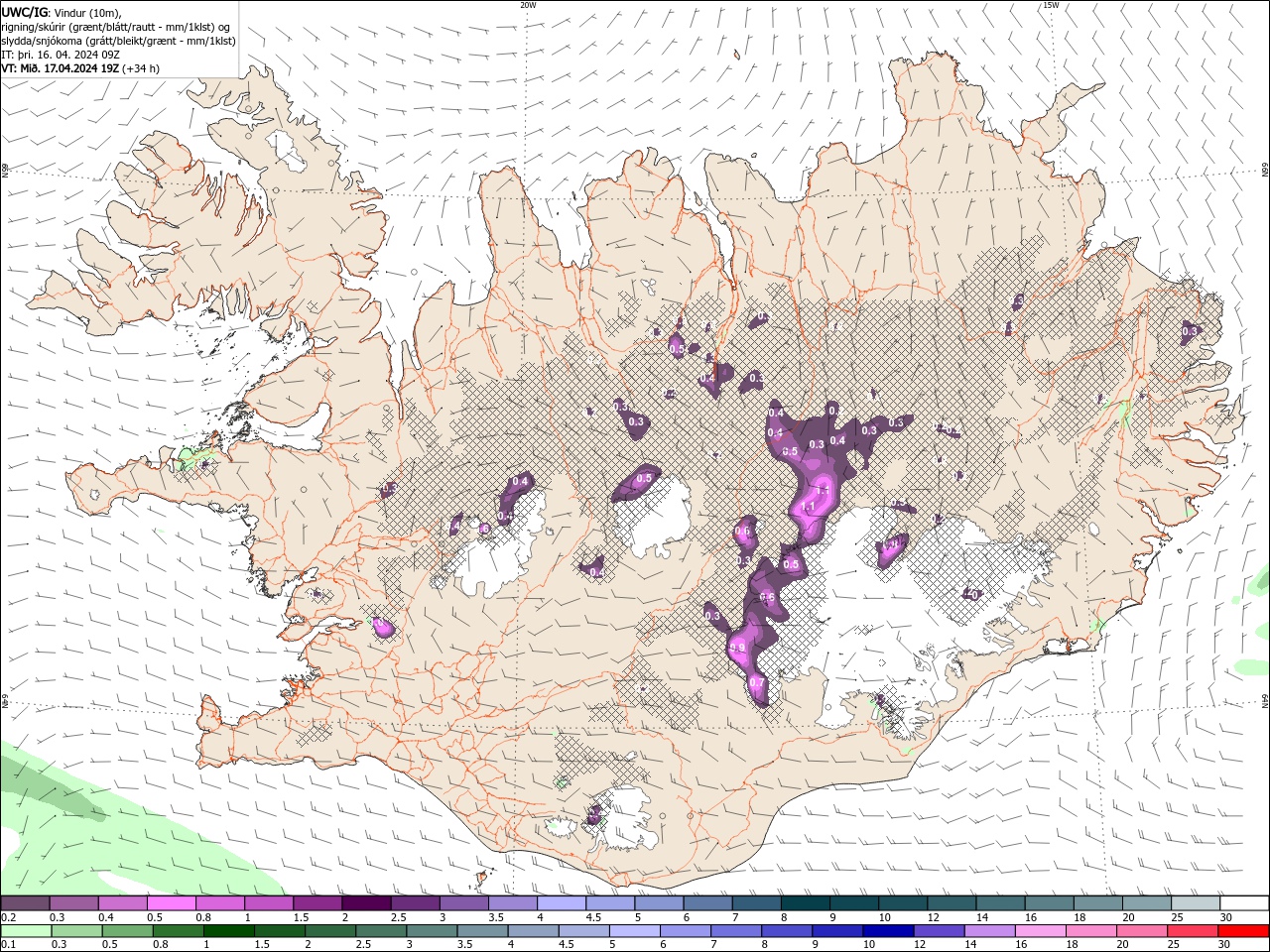Click the palest green 0.1 swatch in the lower legend
The width and height of the screenshot is (1270, 952).
point(26,931)
